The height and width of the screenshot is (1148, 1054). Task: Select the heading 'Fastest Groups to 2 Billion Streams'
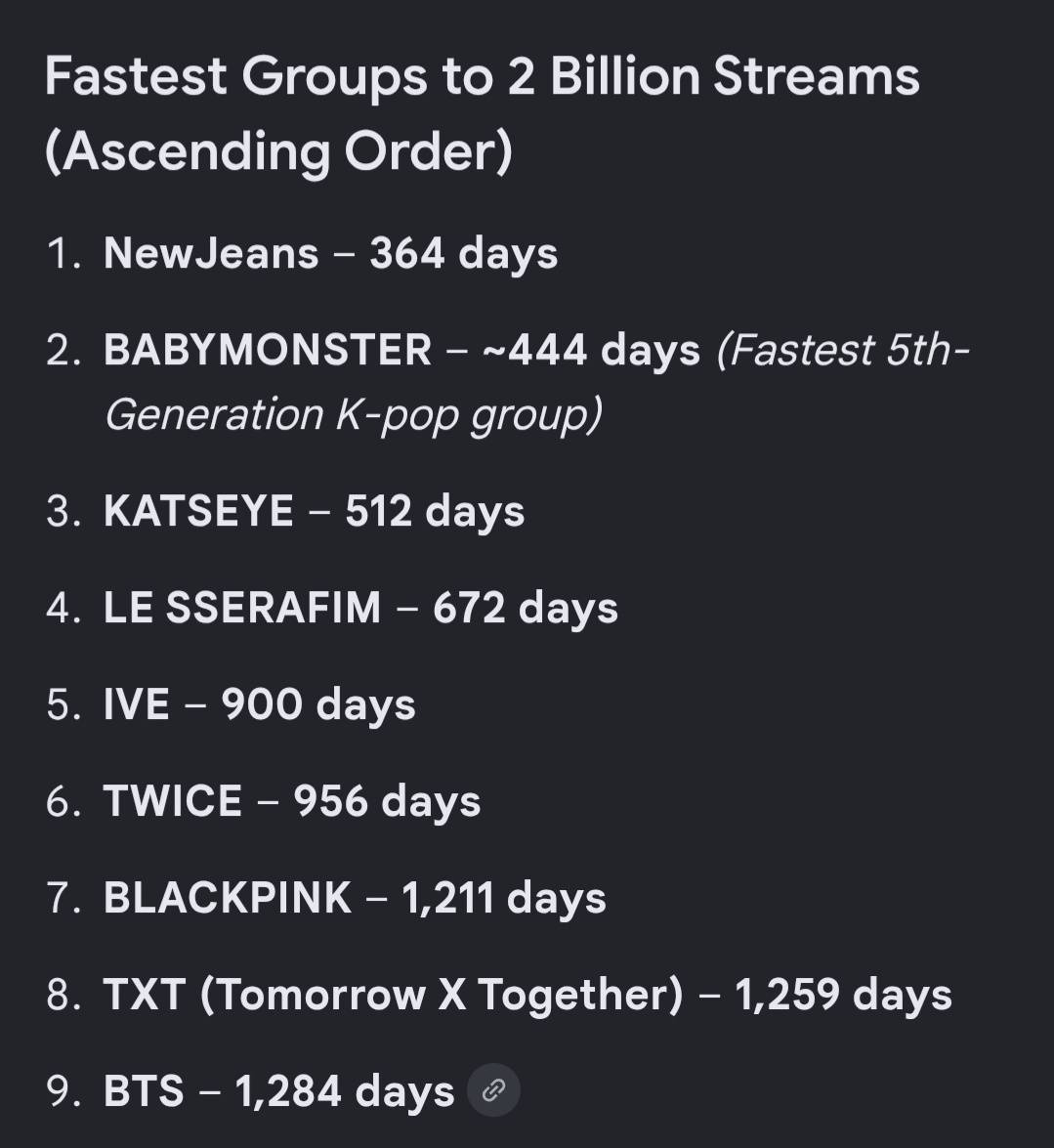[483, 76]
